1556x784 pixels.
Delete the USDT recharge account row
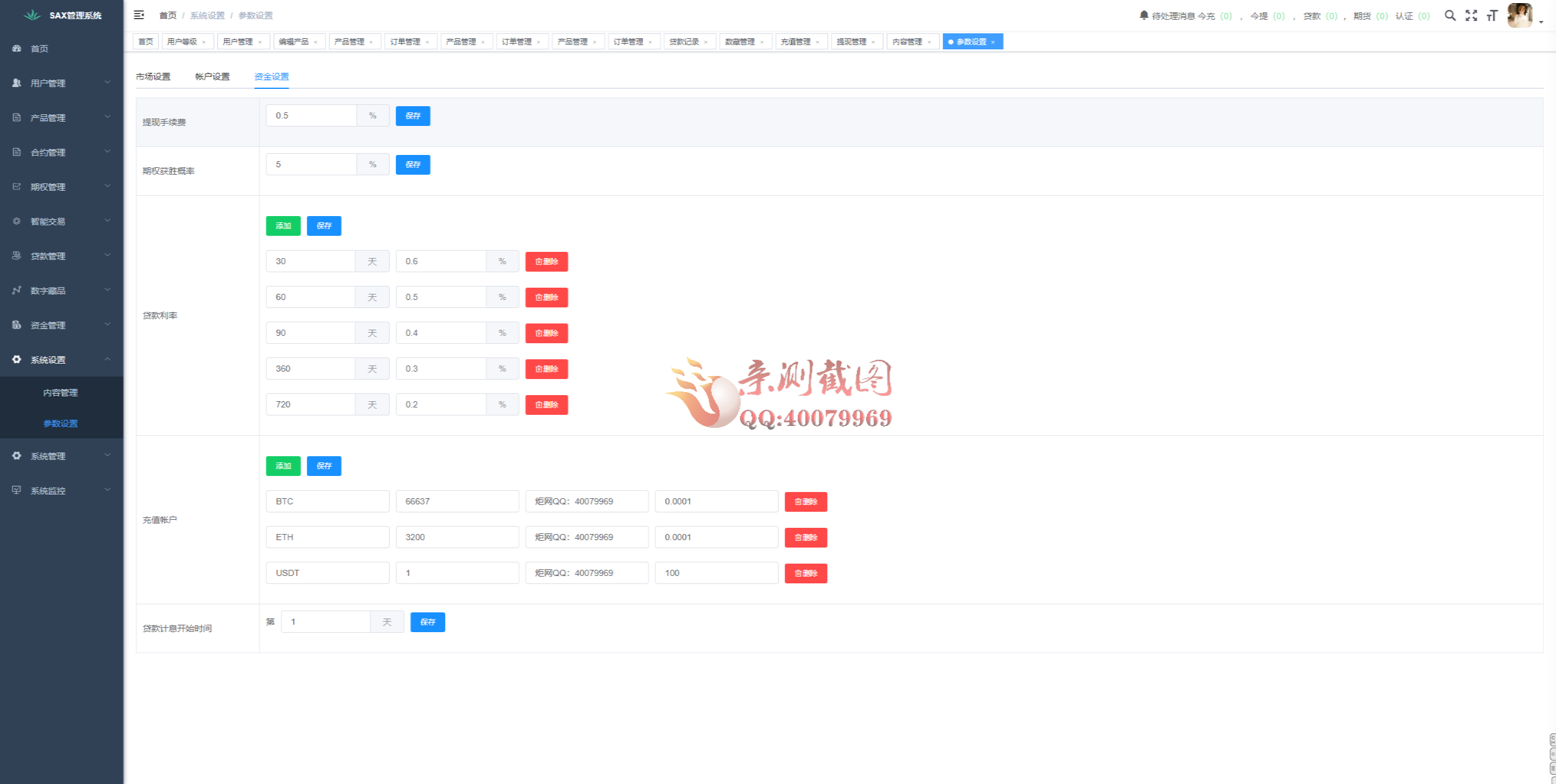[x=805, y=573]
